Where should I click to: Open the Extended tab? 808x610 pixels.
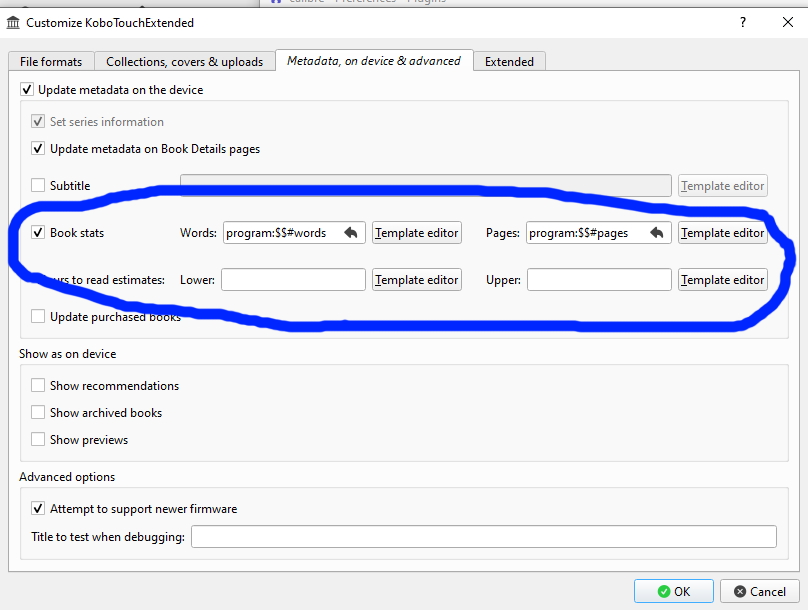(x=509, y=62)
